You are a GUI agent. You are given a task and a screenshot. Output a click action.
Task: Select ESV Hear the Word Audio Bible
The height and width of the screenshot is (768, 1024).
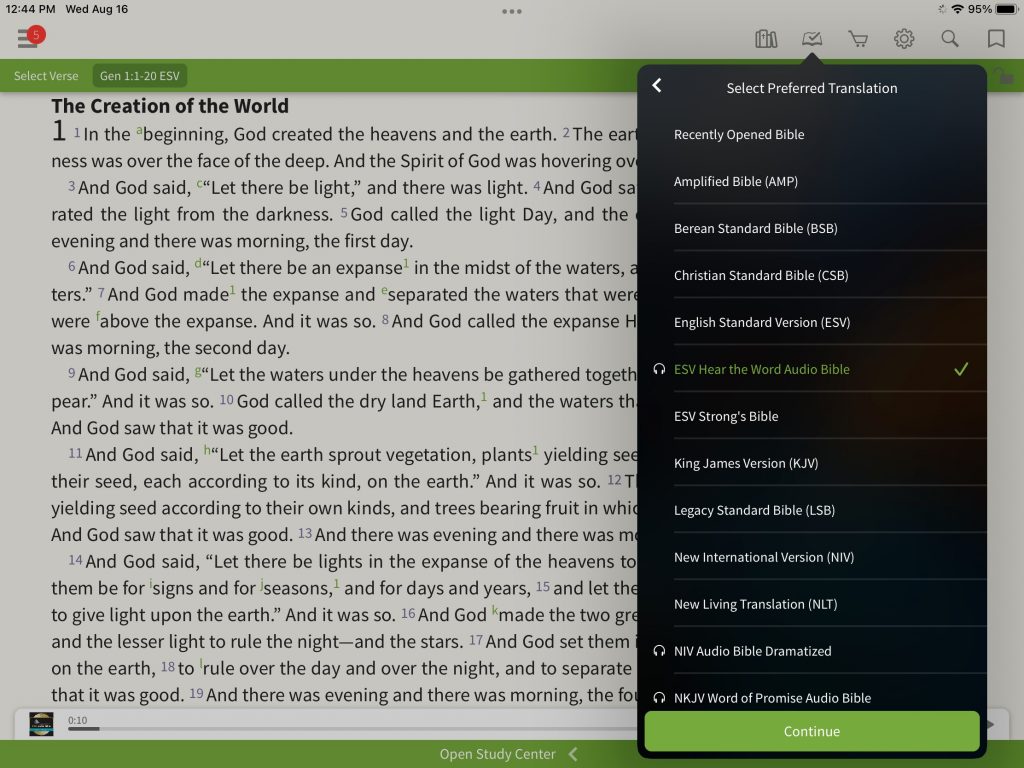812,370
